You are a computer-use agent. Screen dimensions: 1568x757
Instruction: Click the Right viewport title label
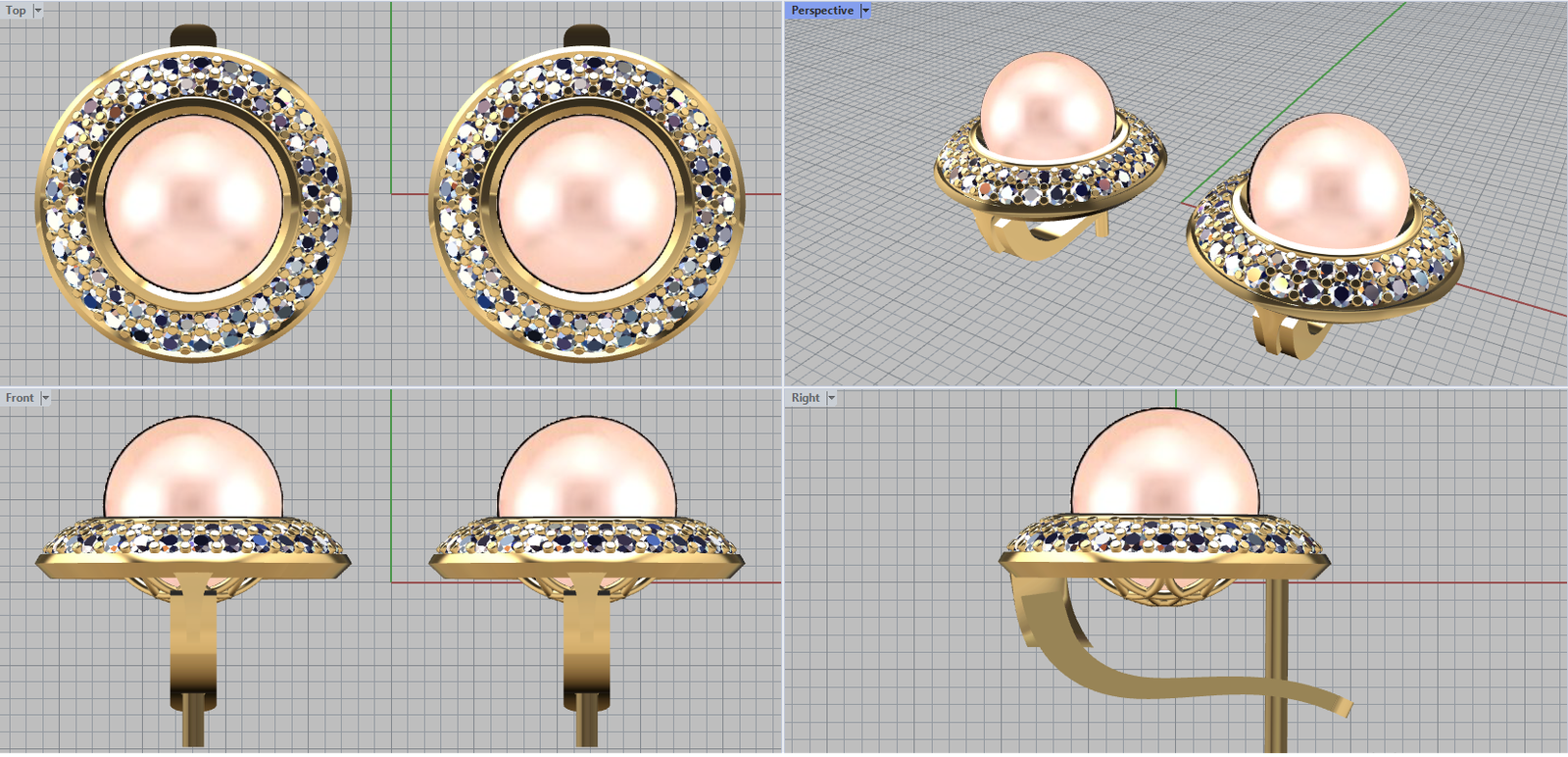pos(805,398)
